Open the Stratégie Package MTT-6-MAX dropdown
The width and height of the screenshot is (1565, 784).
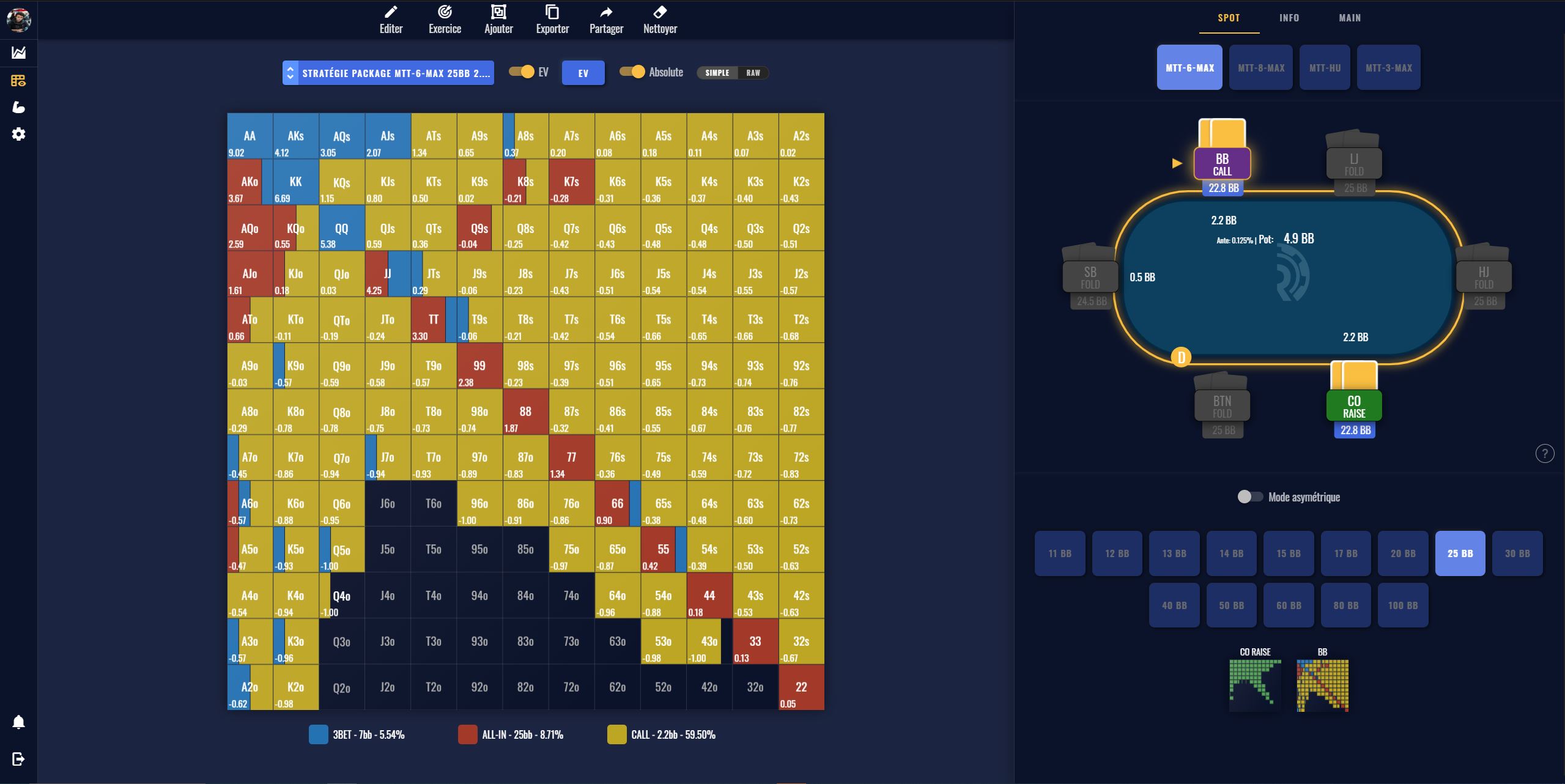click(x=388, y=73)
